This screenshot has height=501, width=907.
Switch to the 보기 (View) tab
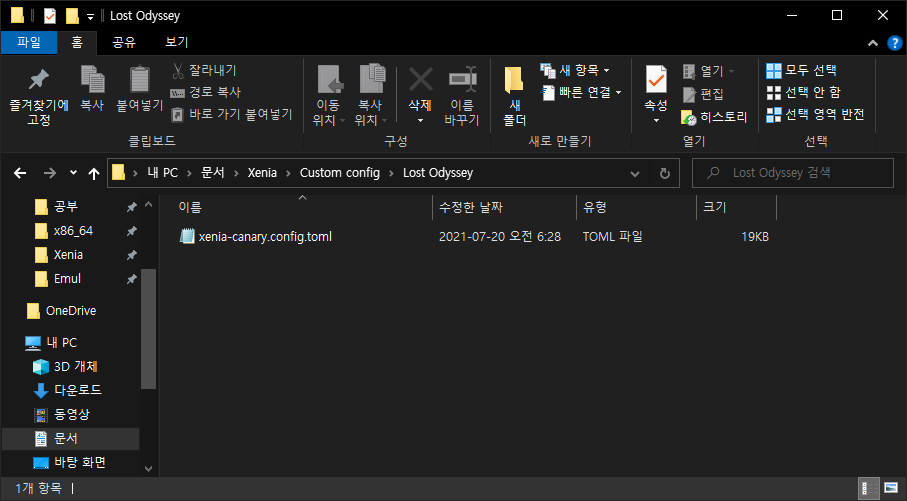coord(176,42)
